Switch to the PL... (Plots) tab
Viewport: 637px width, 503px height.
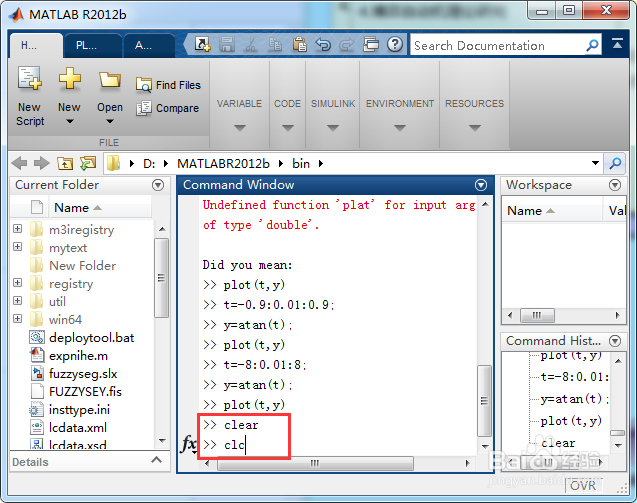click(93, 46)
